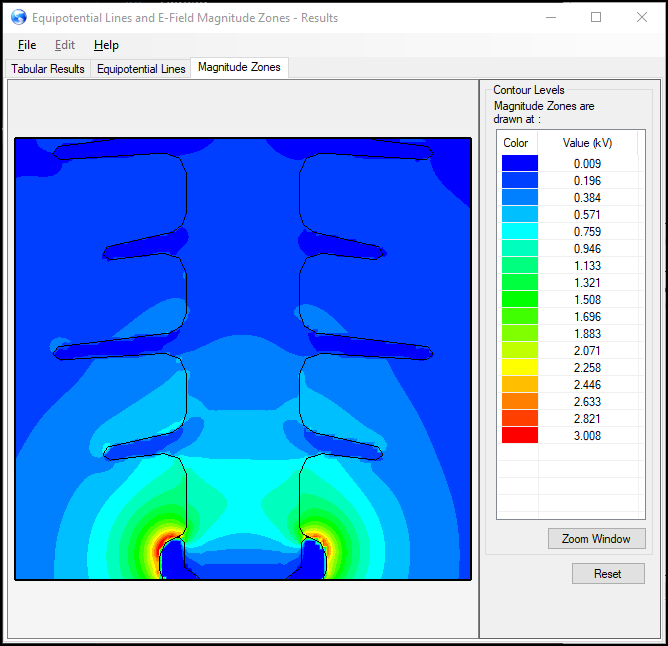Open the Edit menu
This screenshot has height=646, width=668.
(65, 45)
